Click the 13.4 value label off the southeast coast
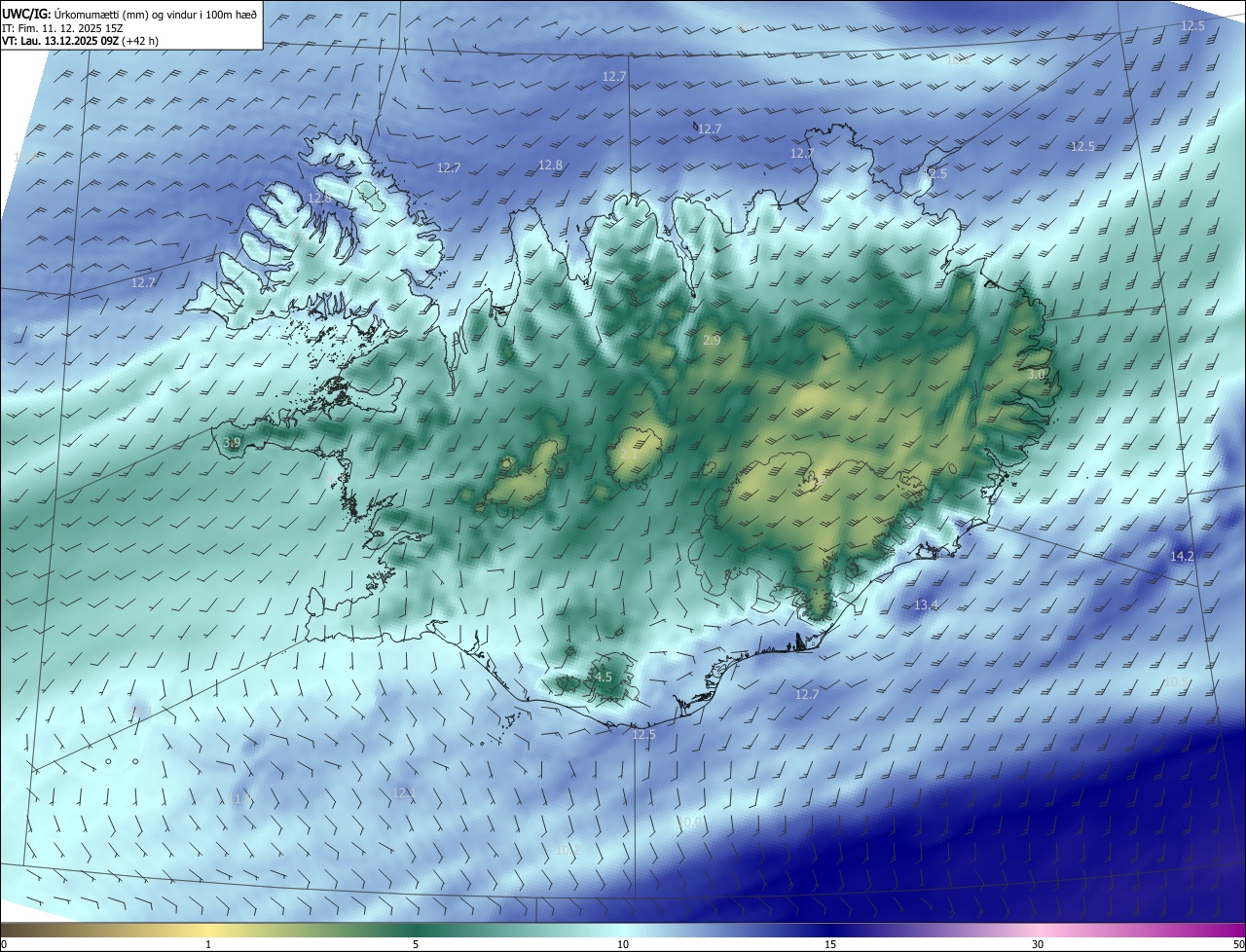1246x952 pixels. (926, 605)
